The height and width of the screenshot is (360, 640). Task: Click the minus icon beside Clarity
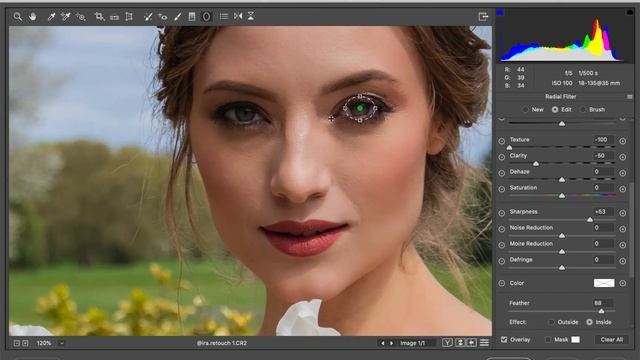click(502, 157)
